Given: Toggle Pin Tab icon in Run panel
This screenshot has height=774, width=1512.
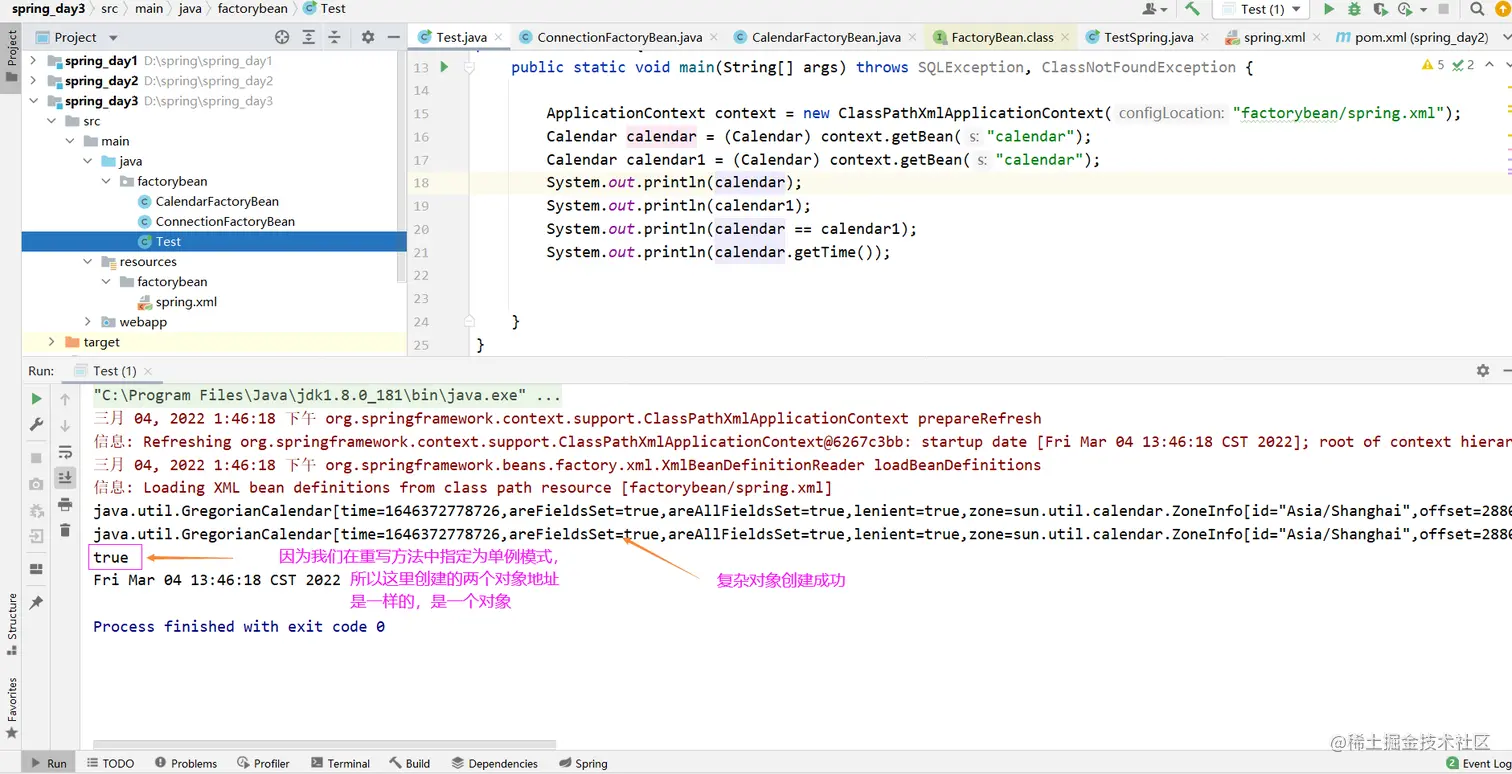Looking at the screenshot, I should pyautogui.click(x=37, y=603).
